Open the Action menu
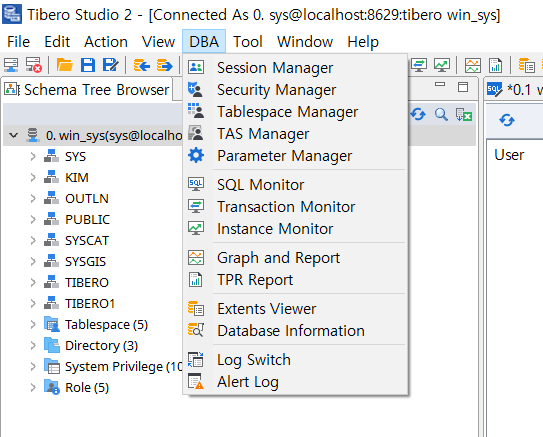This screenshot has width=543, height=437. (106, 42)
